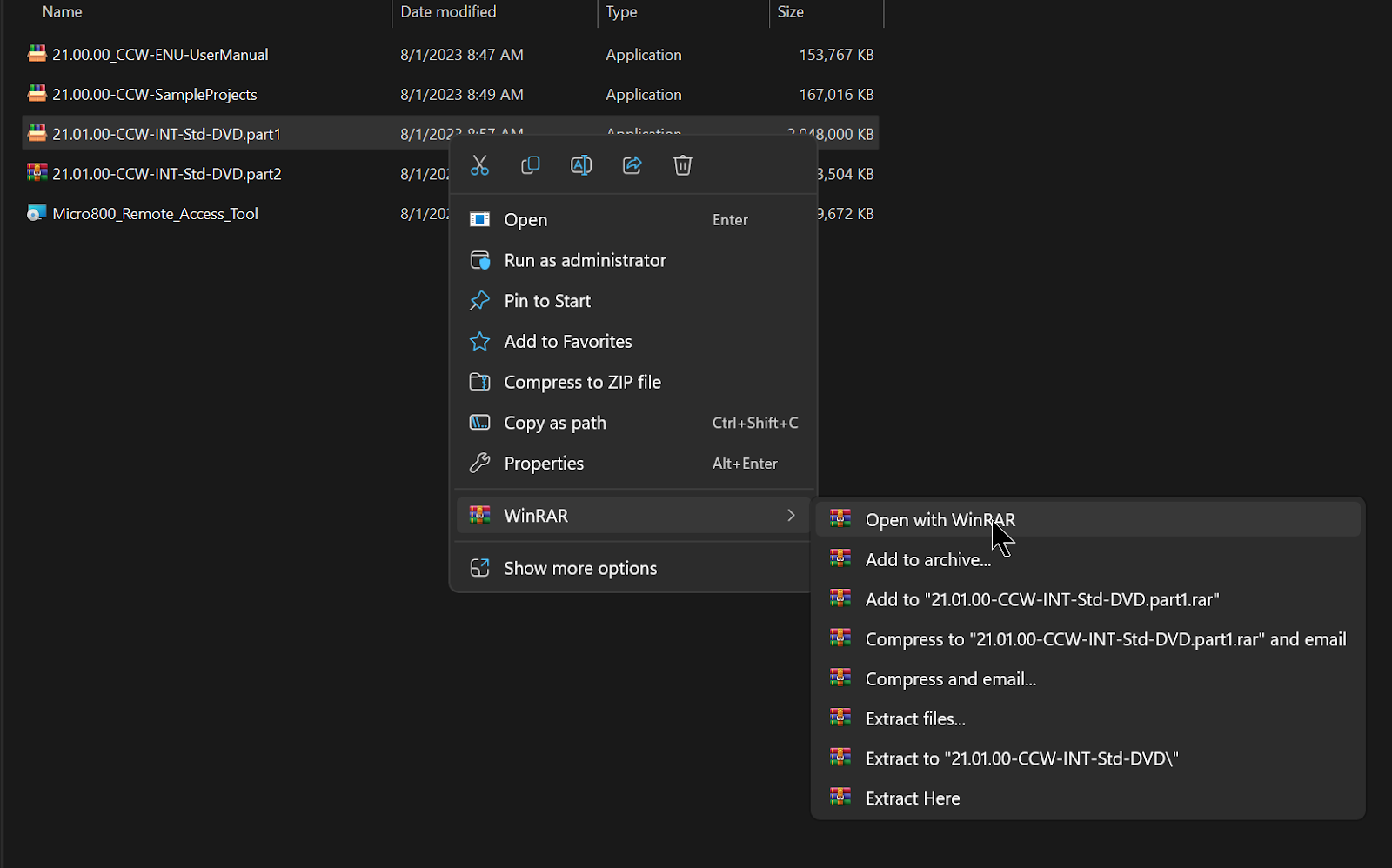This screenshot has height=868, width=1392.
Task: Click the WinRAR icon beside Extract Here
Action: (x=840, y=797)
